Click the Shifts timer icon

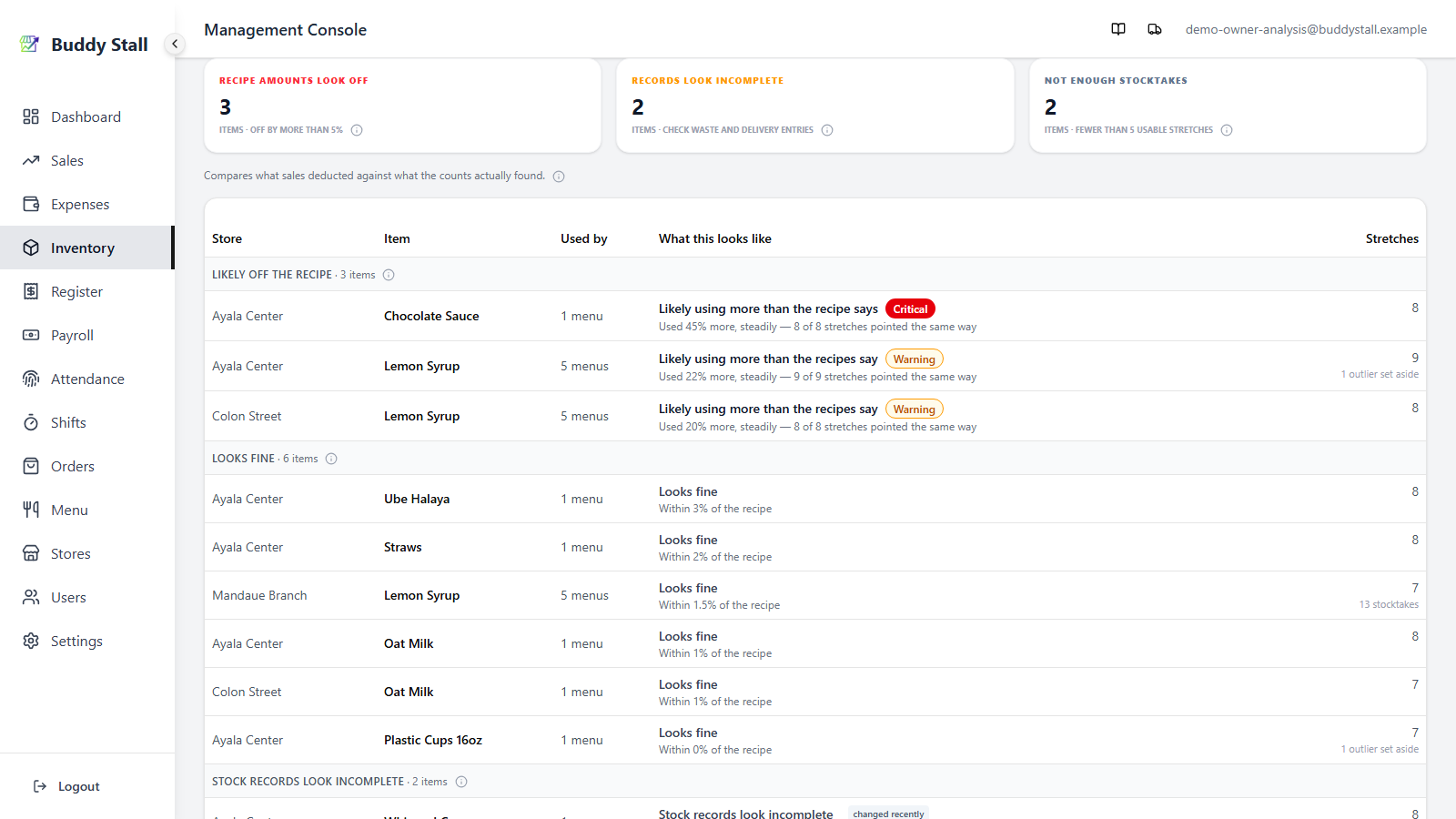pos(31,422)
